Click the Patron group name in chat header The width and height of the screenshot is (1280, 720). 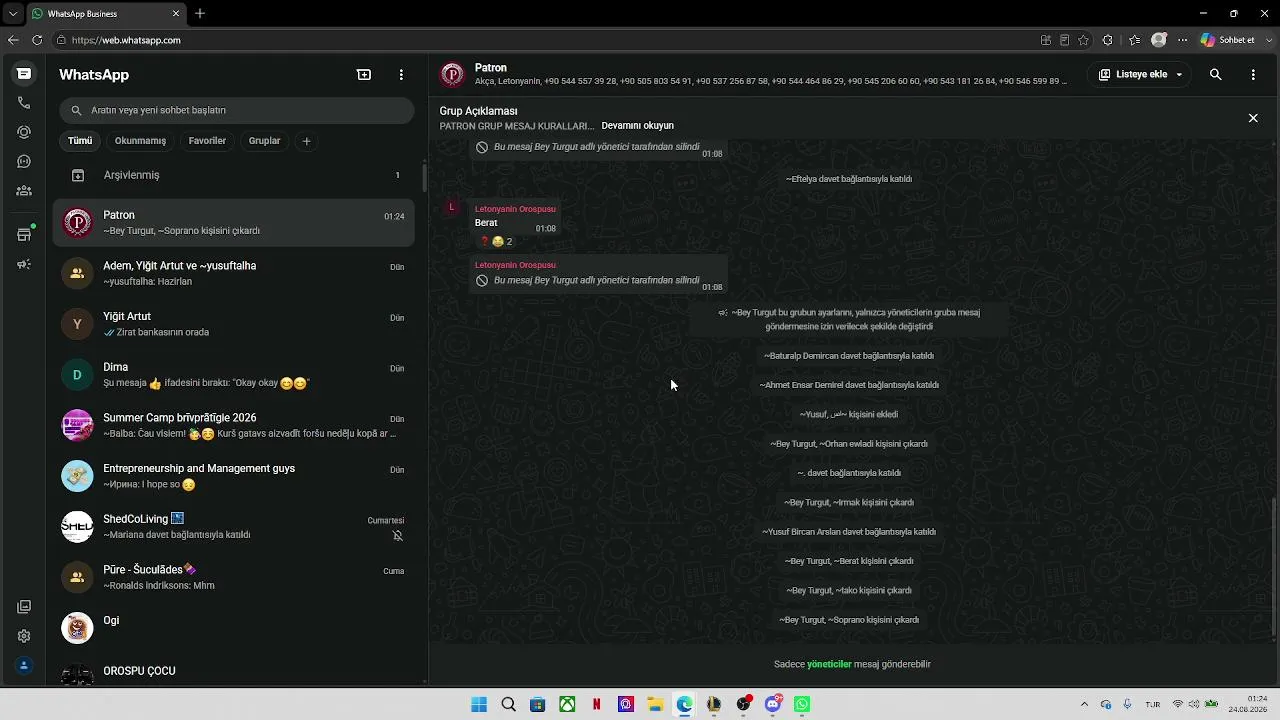(491, 68)
